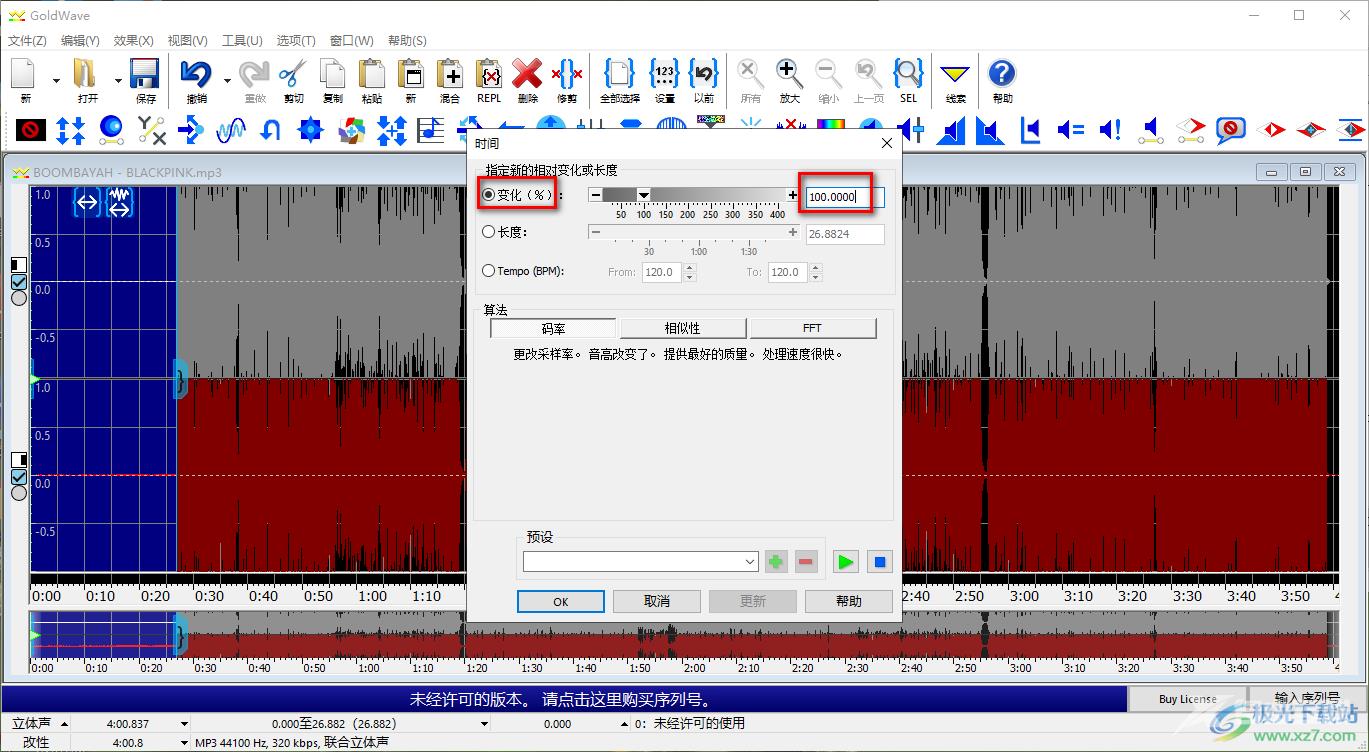Click the 撤销 (Undo) arrow icon
This screenshot has width=1369, height=752.
tap(197, 74)
